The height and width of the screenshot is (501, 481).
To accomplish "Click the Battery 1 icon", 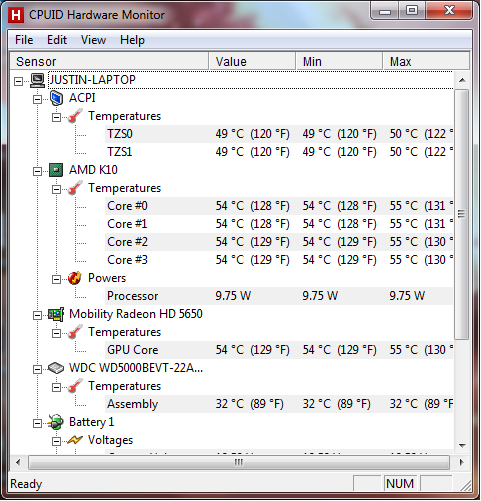I will pos(56,422).
